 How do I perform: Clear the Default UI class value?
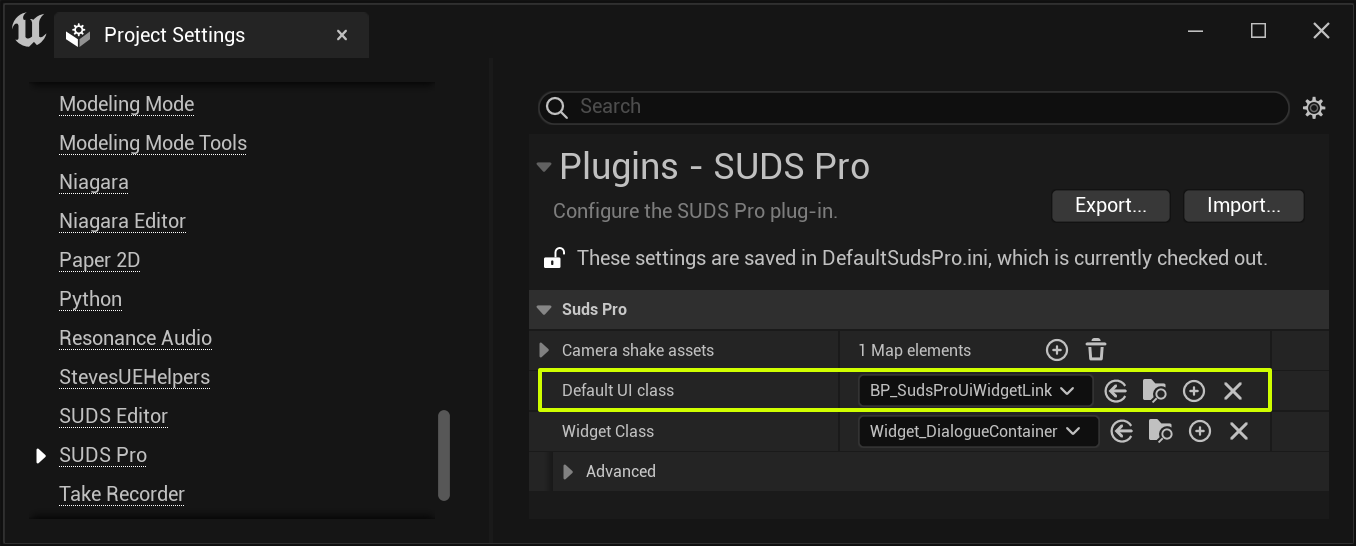pos(1233,391)
